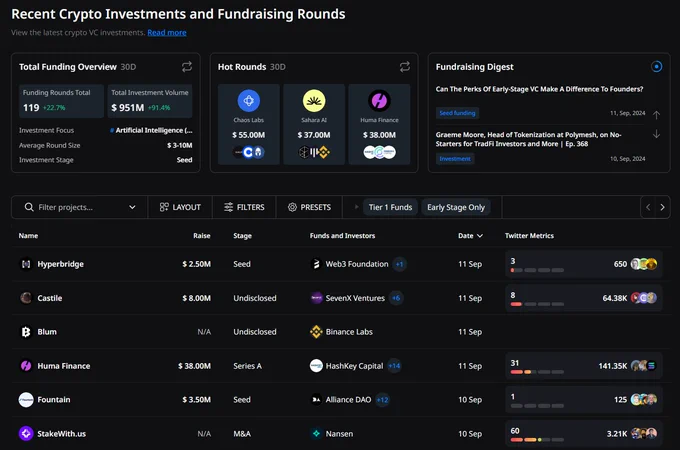Click the Funding Rounds Total 119 value
This screenshot has height=450, width=680.
(31, 108)
